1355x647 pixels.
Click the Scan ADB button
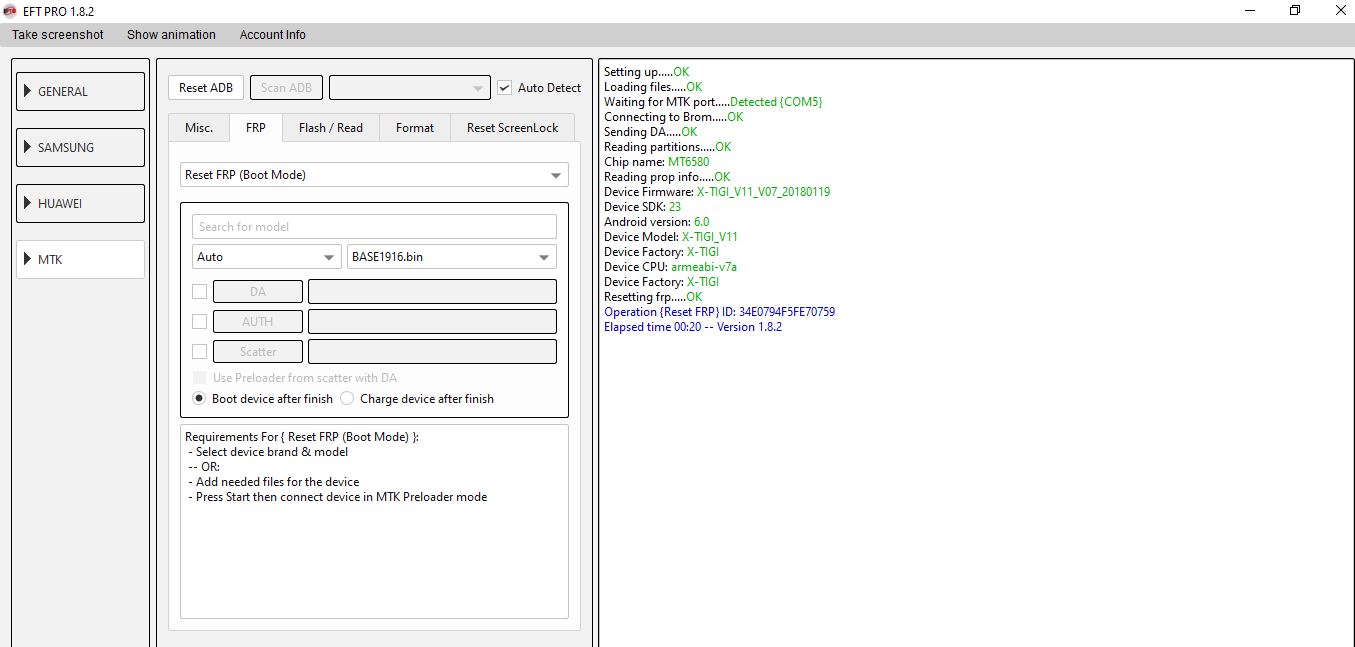pos(286,88)
